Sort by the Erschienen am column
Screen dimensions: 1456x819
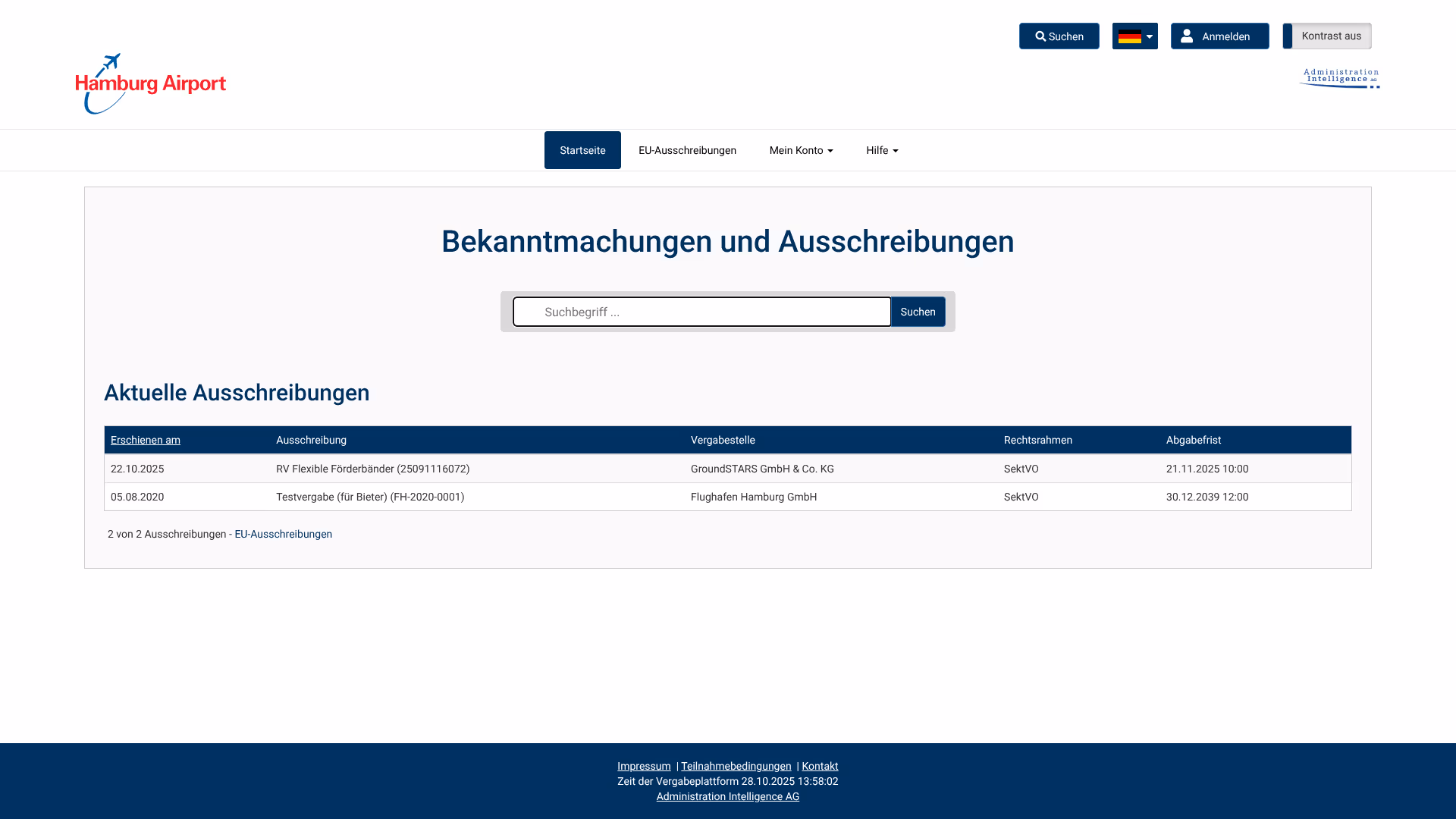pos(146,440)
